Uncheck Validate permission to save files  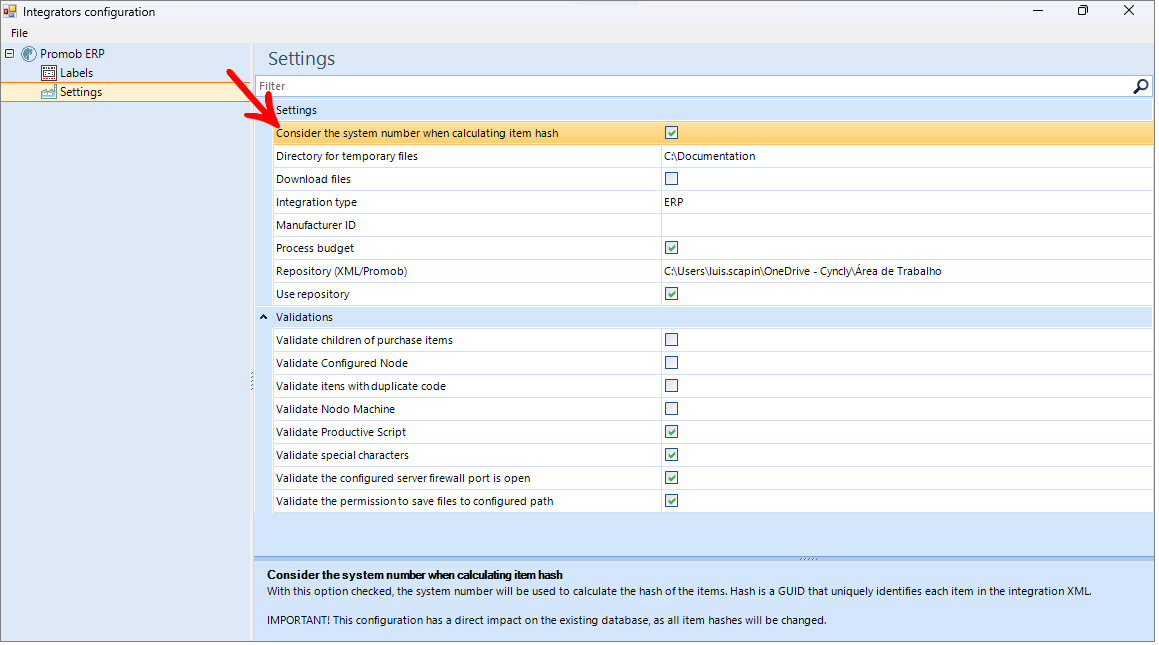point(671,501)
